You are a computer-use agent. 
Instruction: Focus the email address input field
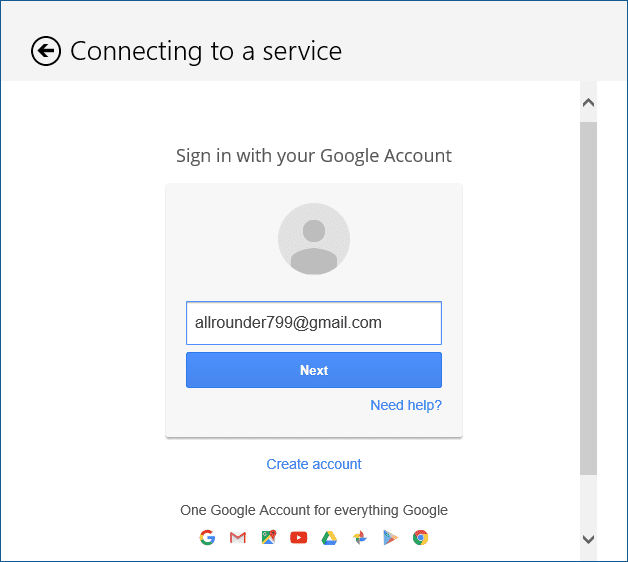click(x=314, y=323)
